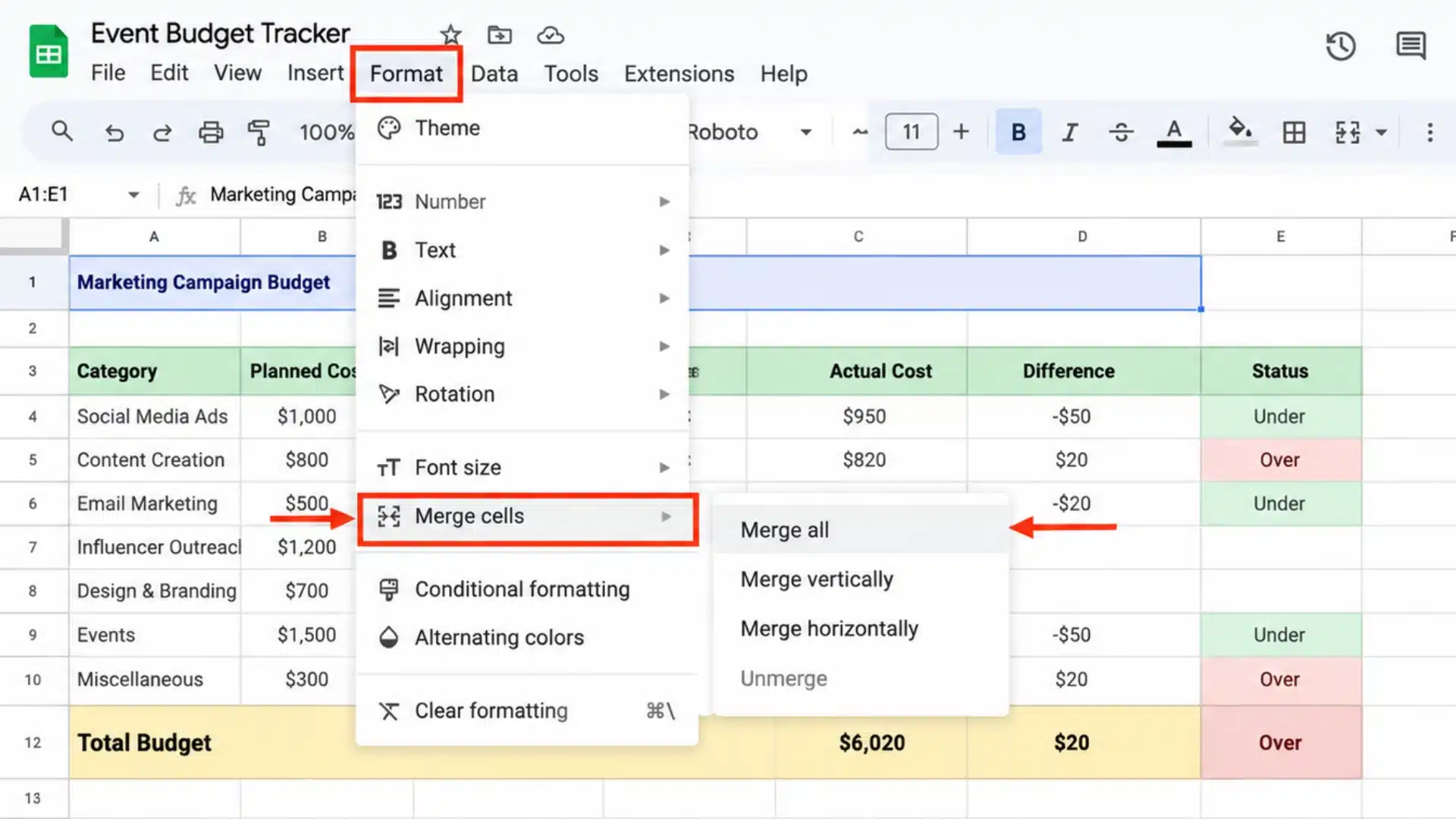Expand the Rotation submenu

coord(522,394)
